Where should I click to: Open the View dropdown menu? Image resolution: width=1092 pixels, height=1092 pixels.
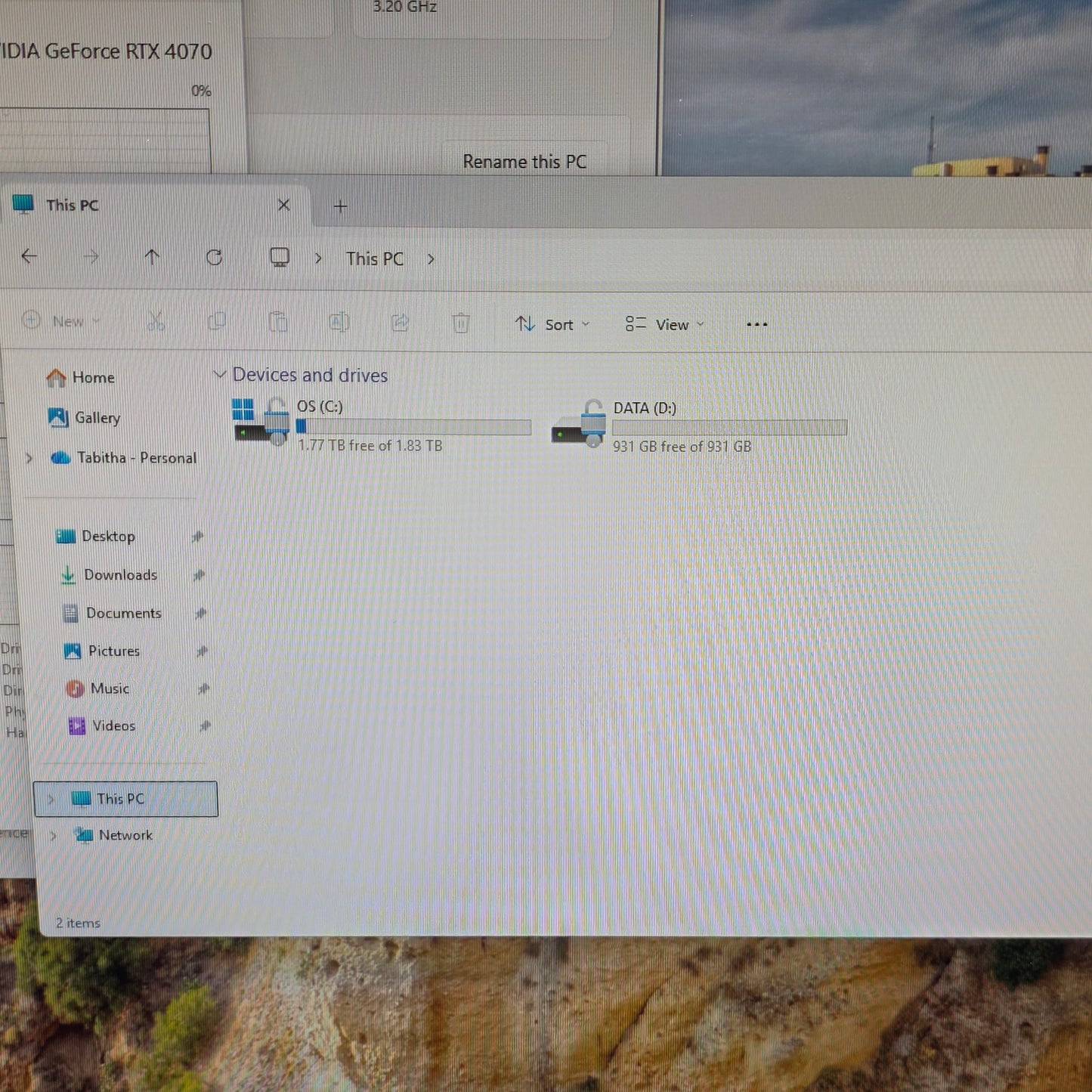pyautogui.click(x=664, y=324)
